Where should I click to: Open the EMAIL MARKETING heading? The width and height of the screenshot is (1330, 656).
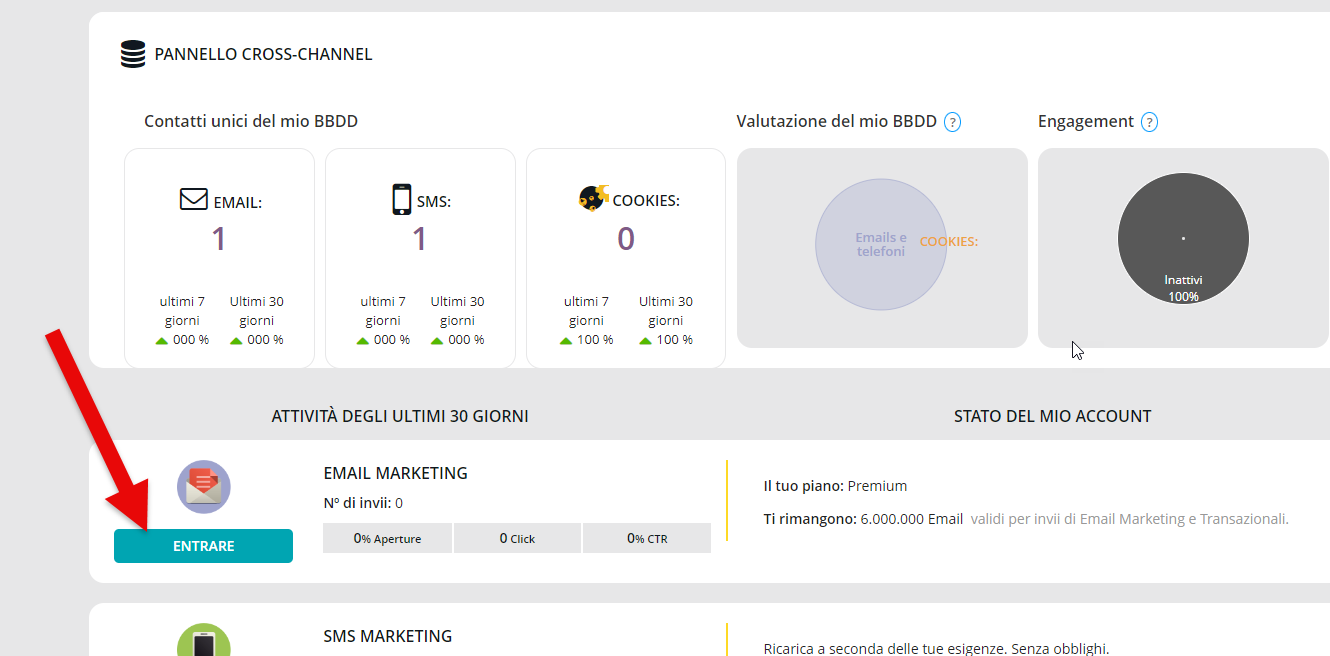click(395, 473)
